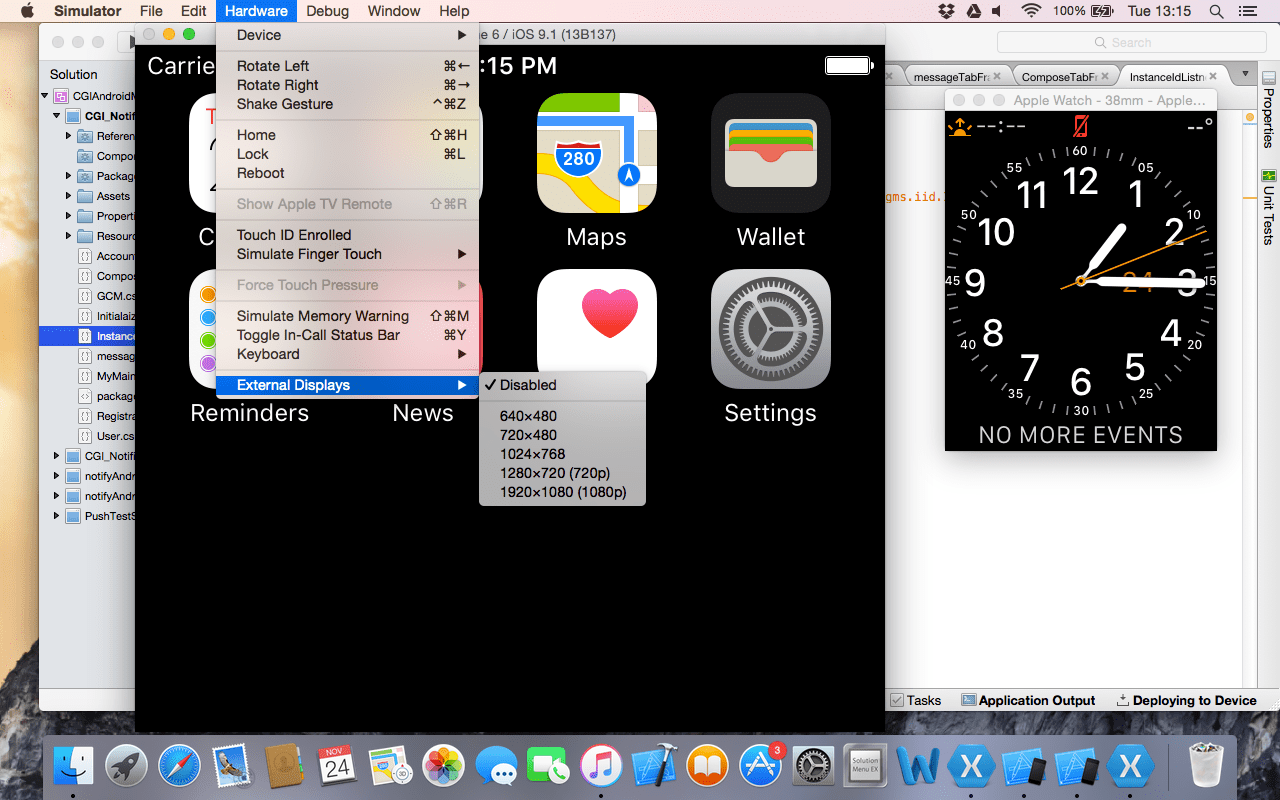Toggle In-Call Status Bar
Screen dimensions: 1280x800
coord(347,335)
